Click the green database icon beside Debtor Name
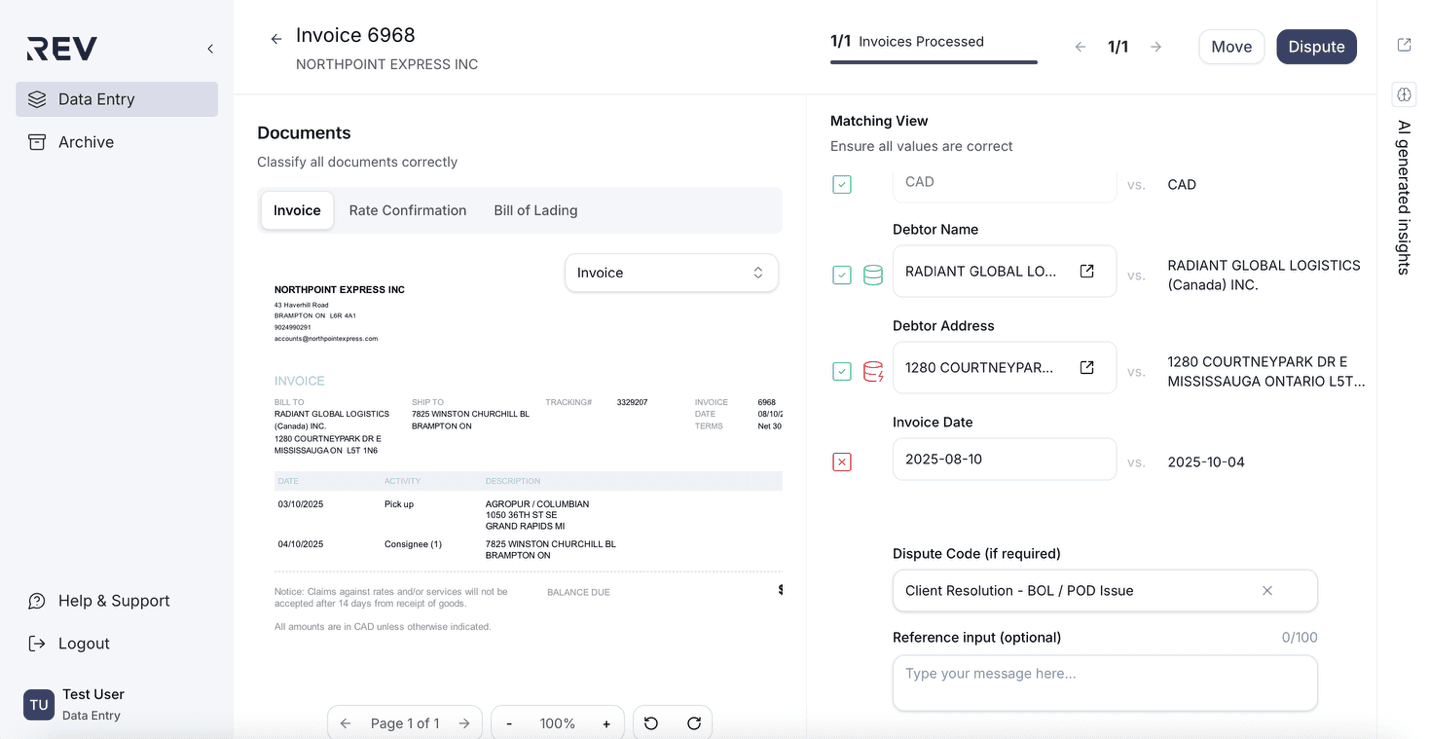The image size is (1430, 739). [873, 275]
